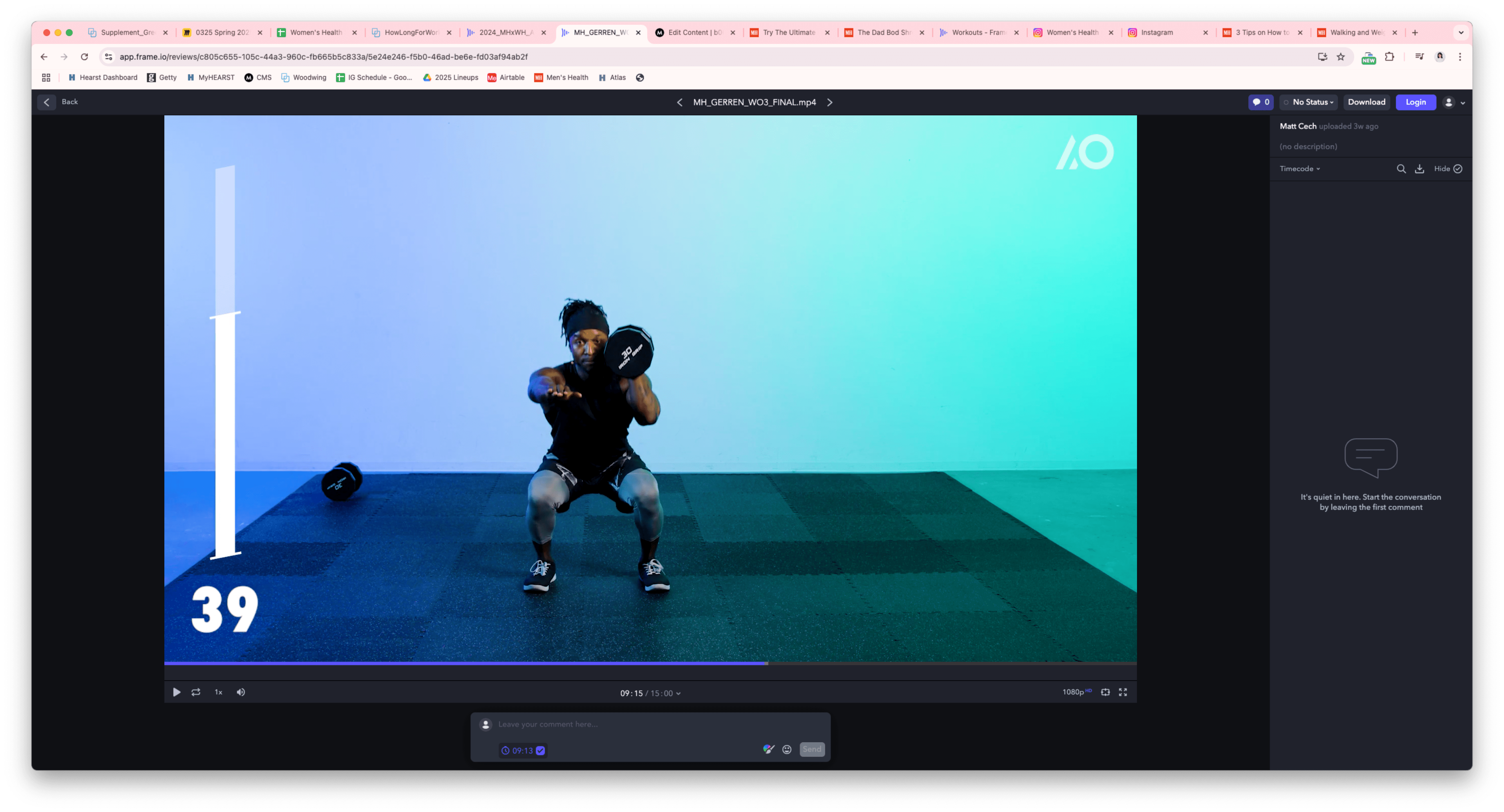Open the Men's Health bookmark
This screenshot has height=812, width=1504.
[561, 78]
